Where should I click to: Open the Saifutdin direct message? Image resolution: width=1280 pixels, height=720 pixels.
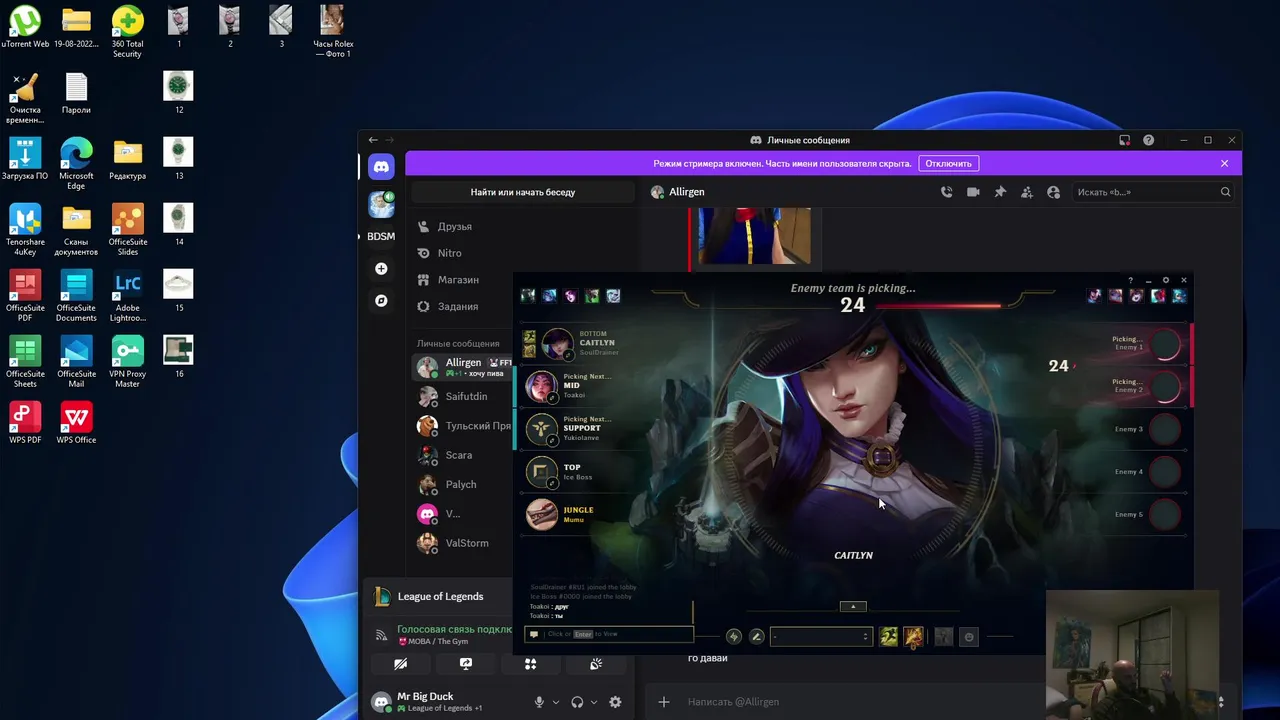[464, 396]
